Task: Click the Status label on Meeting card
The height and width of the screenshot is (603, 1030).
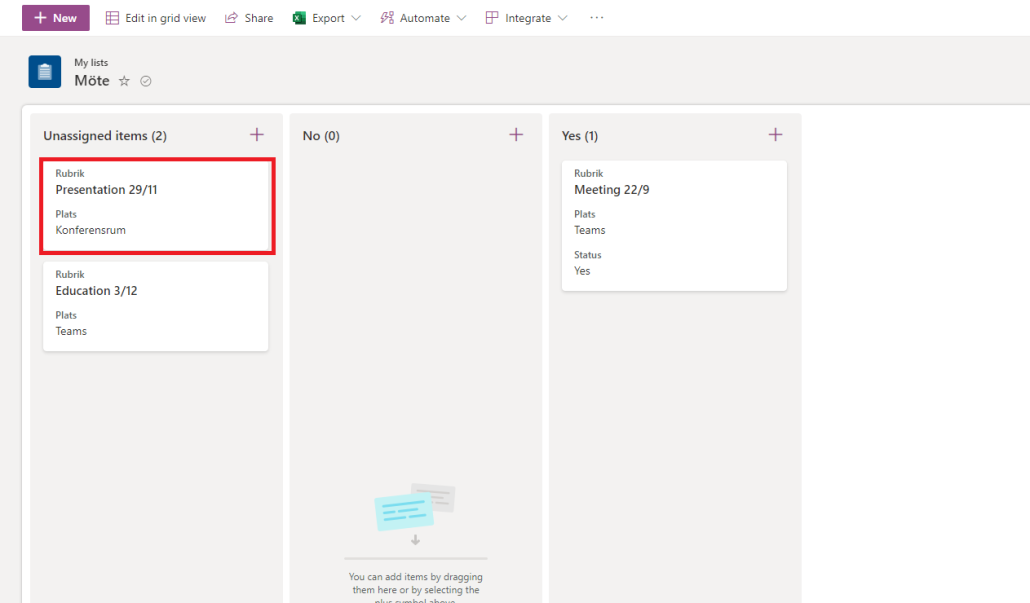Action: tap(588, 255)
